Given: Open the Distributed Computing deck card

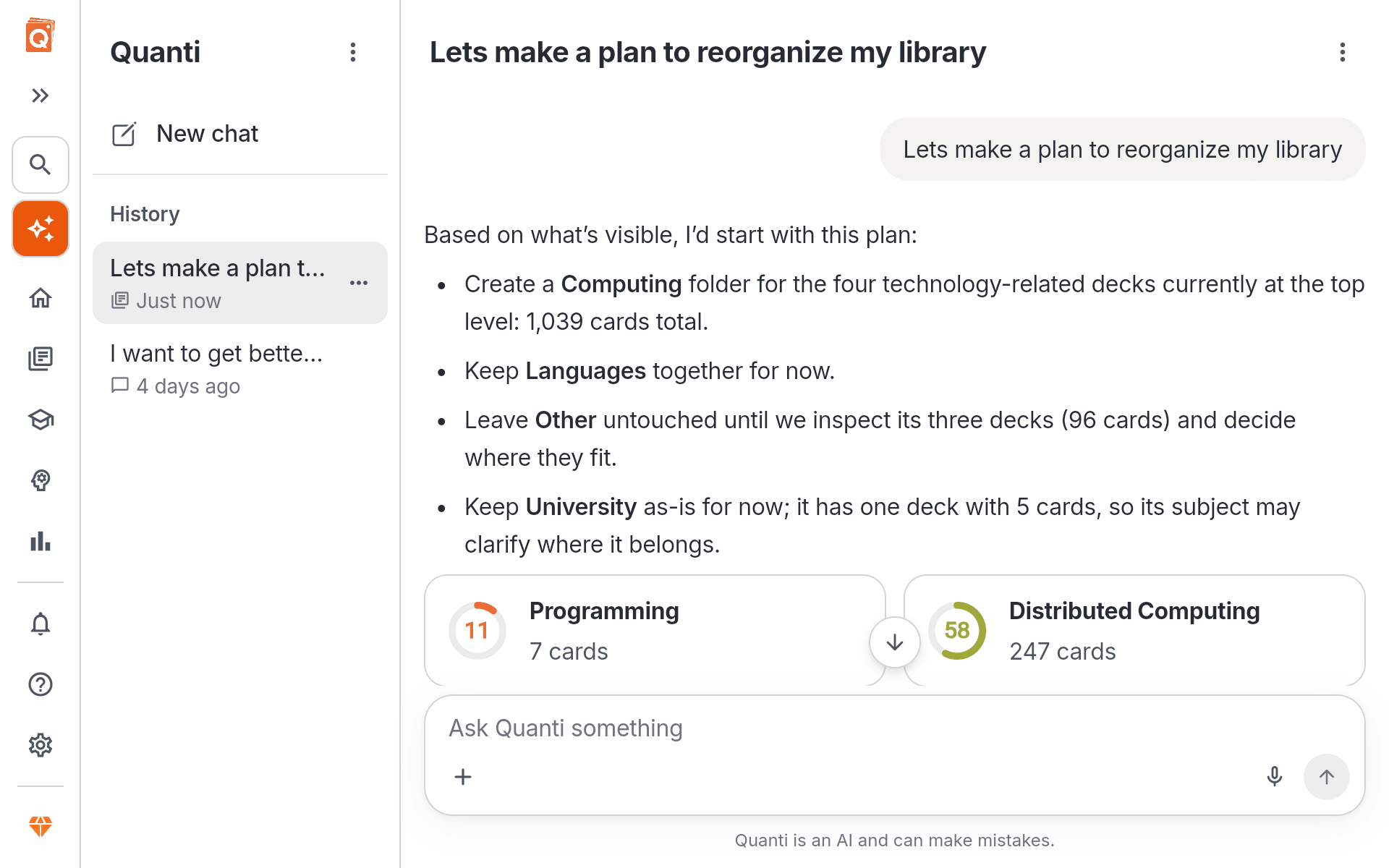Looking at the screenshot, I should coord(1134,631).
